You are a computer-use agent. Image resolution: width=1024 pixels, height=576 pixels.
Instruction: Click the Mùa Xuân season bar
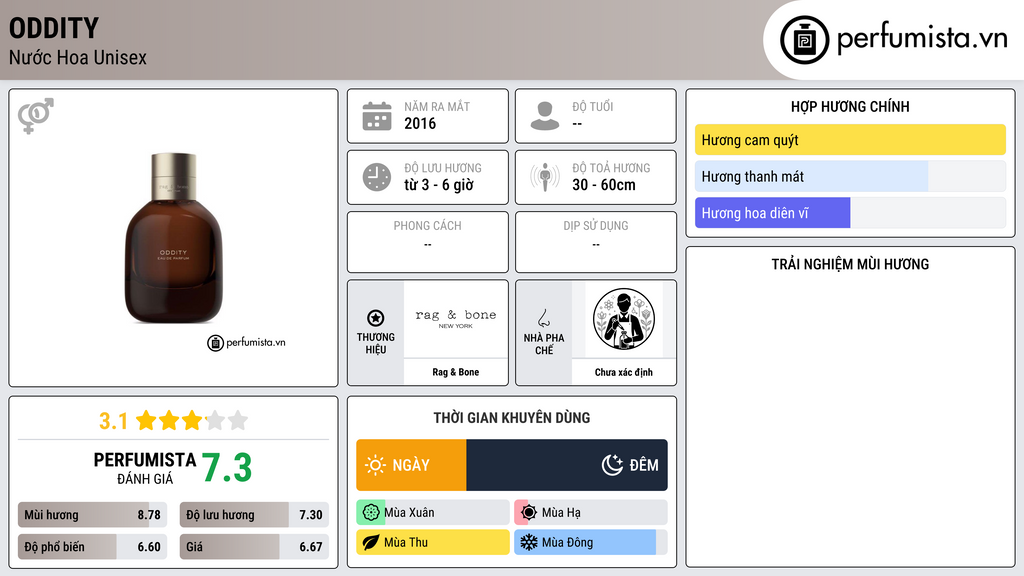(433, 513)
